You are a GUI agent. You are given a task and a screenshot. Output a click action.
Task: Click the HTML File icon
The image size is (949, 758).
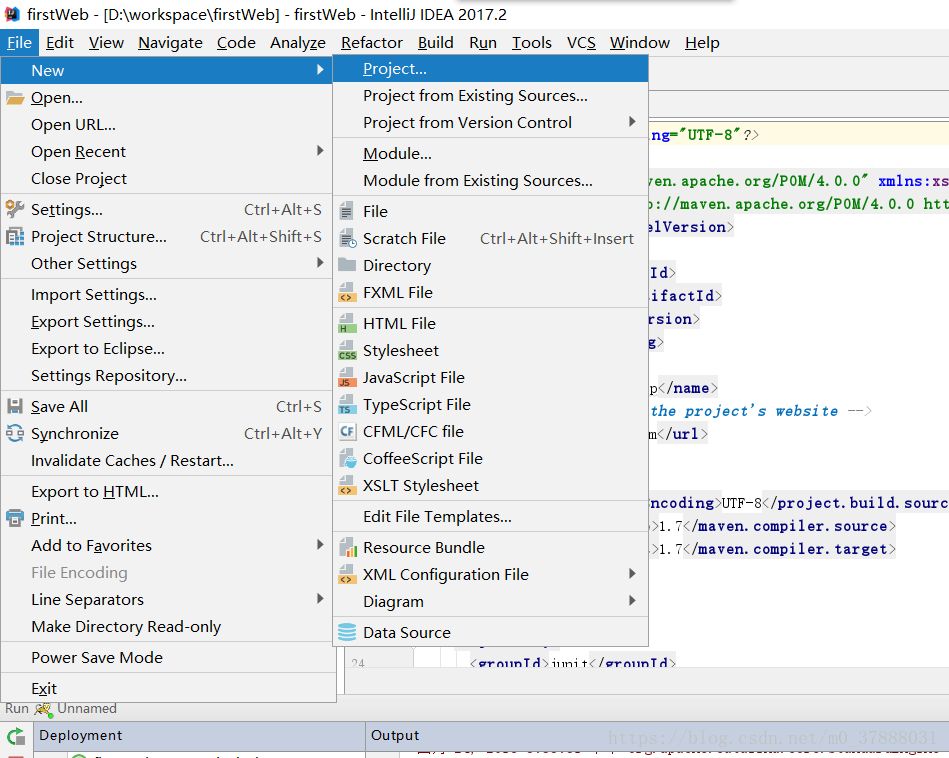(347, 323)
